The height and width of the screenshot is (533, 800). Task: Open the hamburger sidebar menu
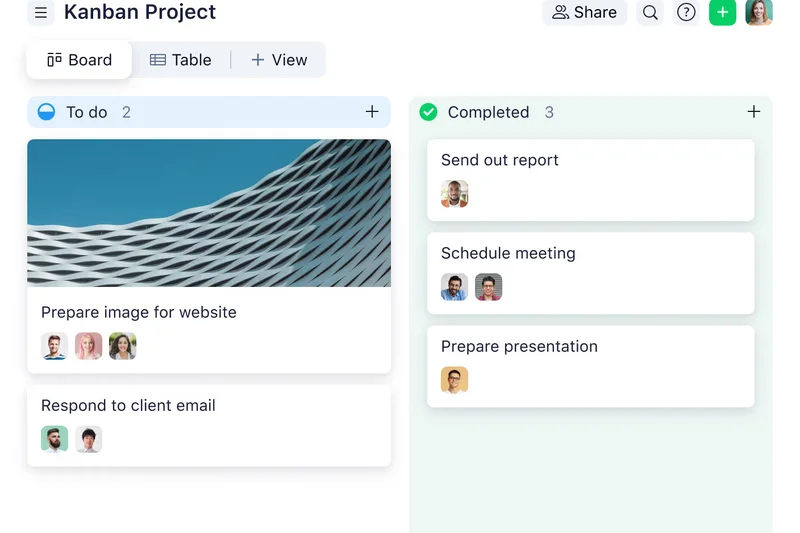(x=40, y=13)
